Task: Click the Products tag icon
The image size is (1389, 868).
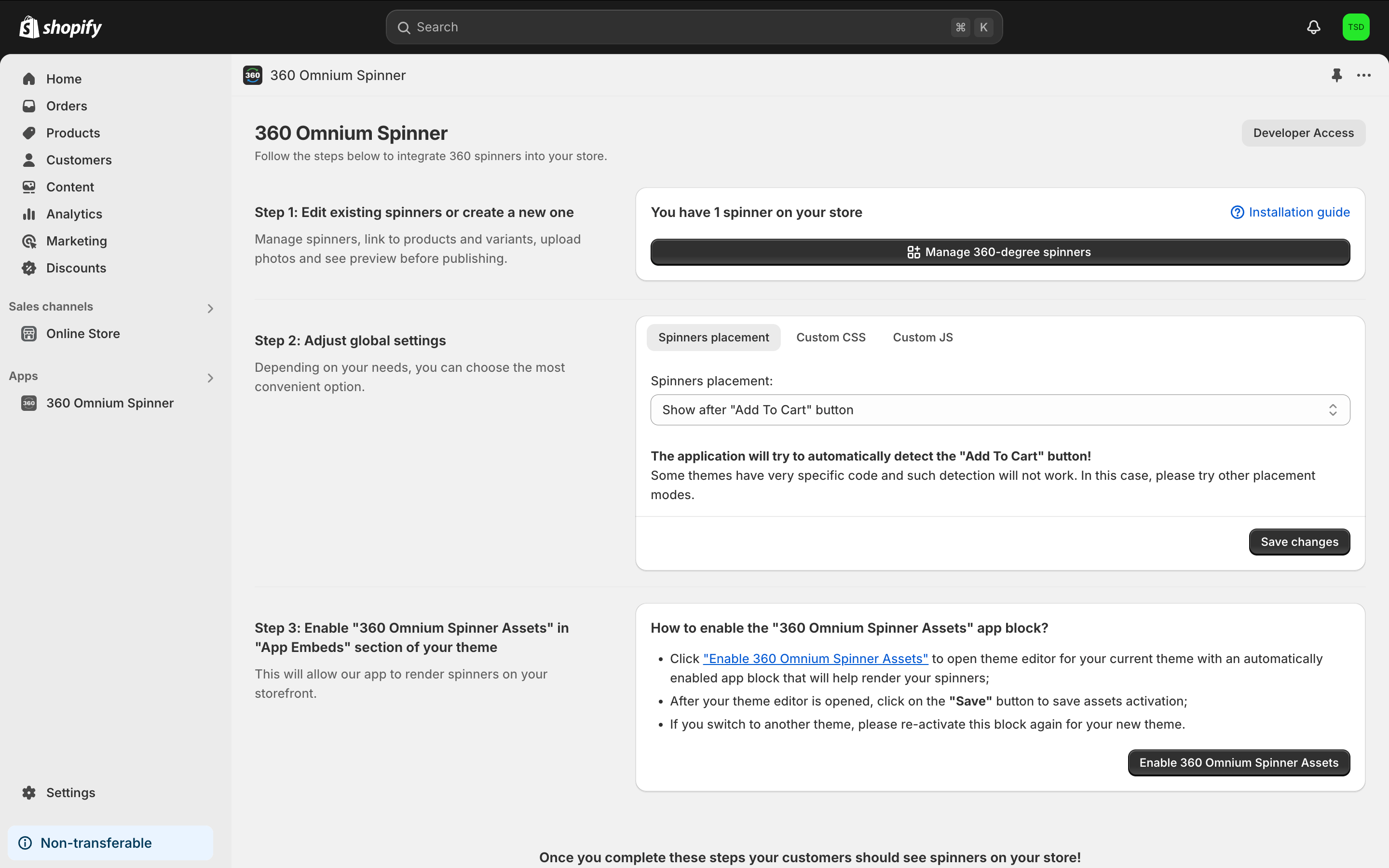Action: tap(29, 133)
